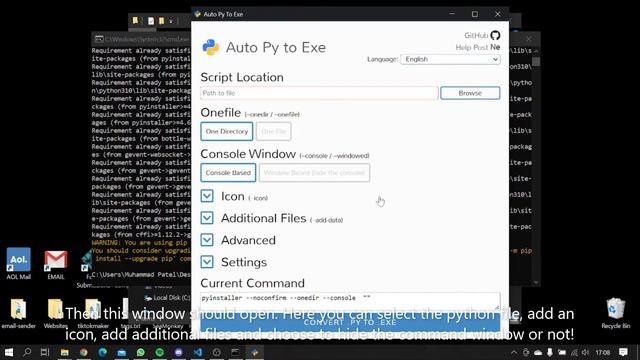Open WhatsApp from the taskbar
The image size is (640, 360).
point(140,352)
